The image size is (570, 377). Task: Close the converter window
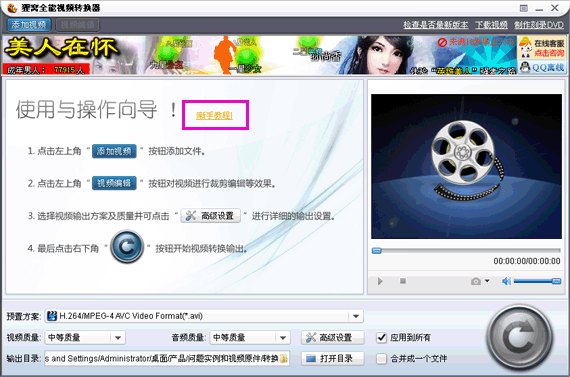[555, 8]
